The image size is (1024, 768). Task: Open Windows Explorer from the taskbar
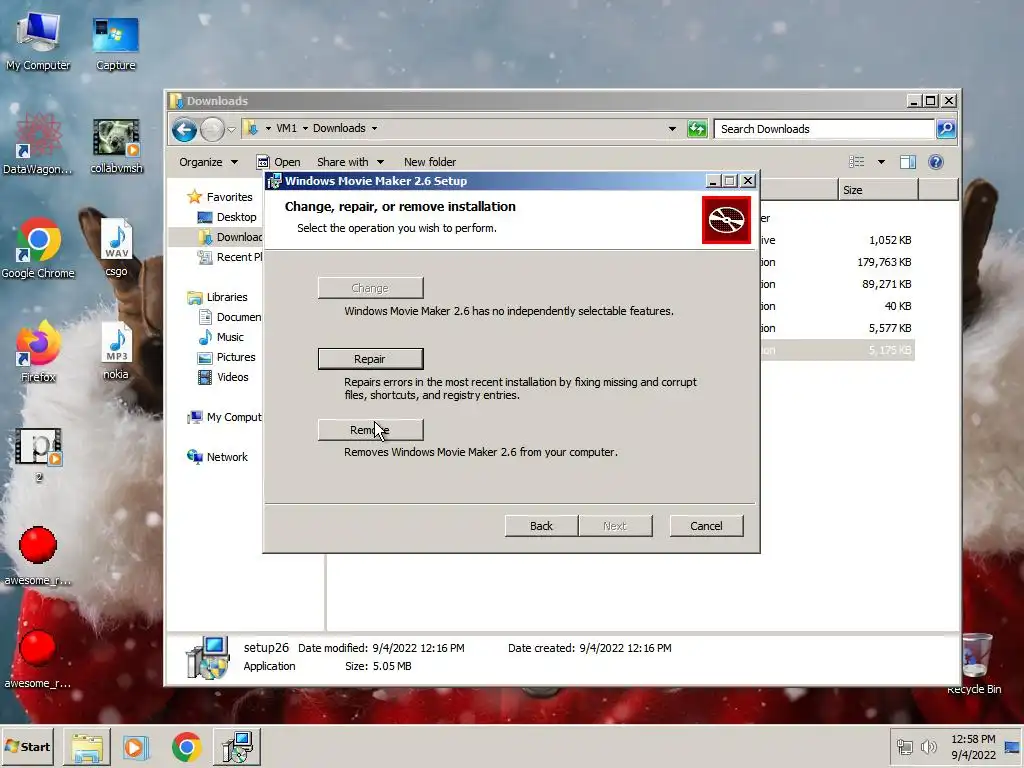[87, 747]
